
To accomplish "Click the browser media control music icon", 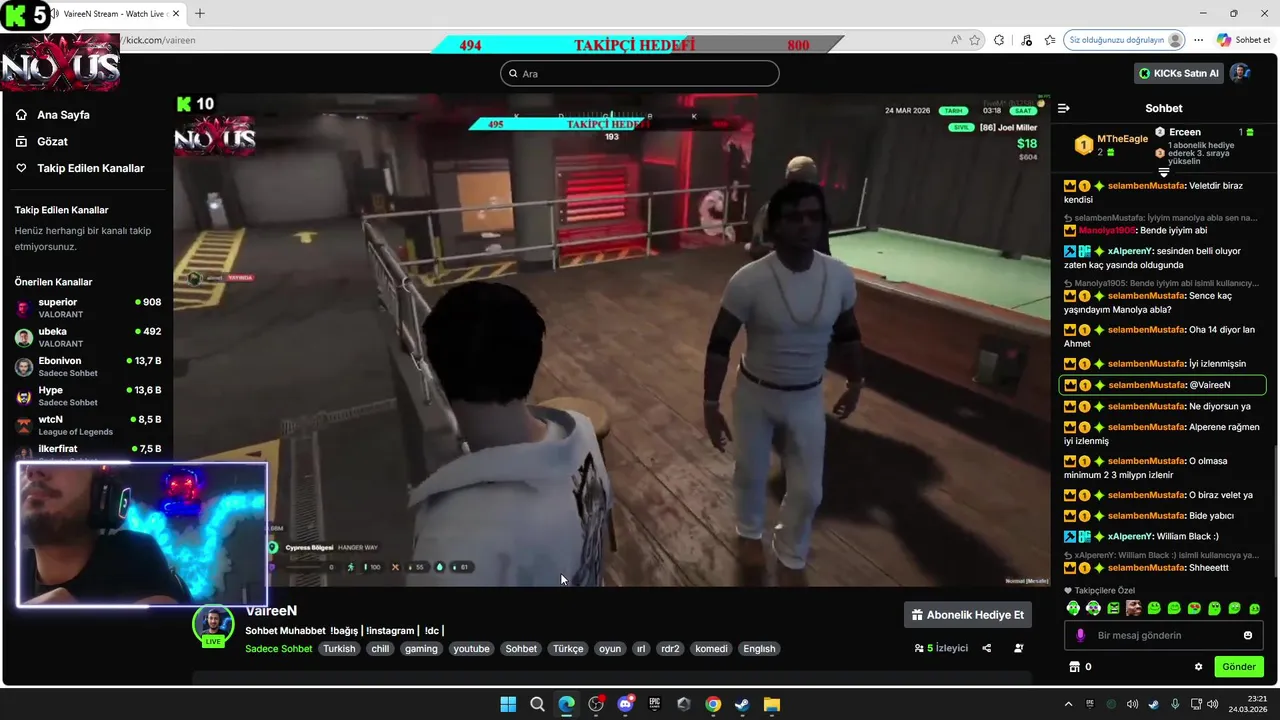I will point(1026,40).
